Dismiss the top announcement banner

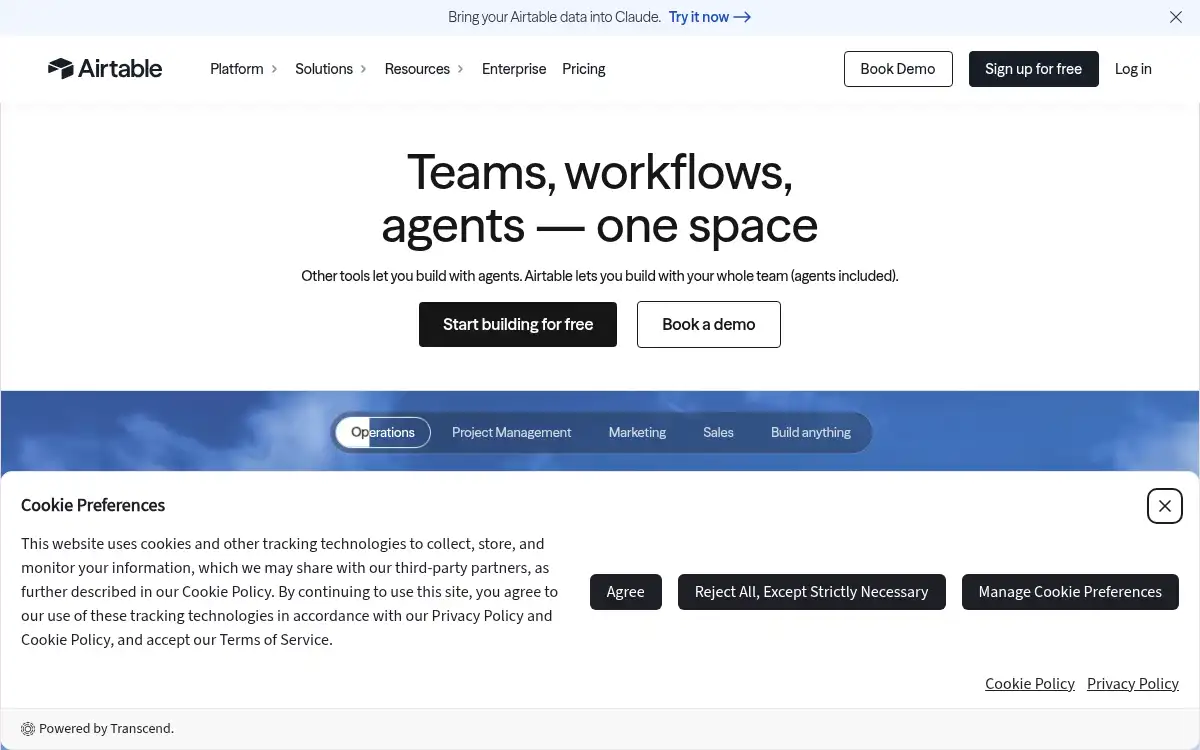1176,17
